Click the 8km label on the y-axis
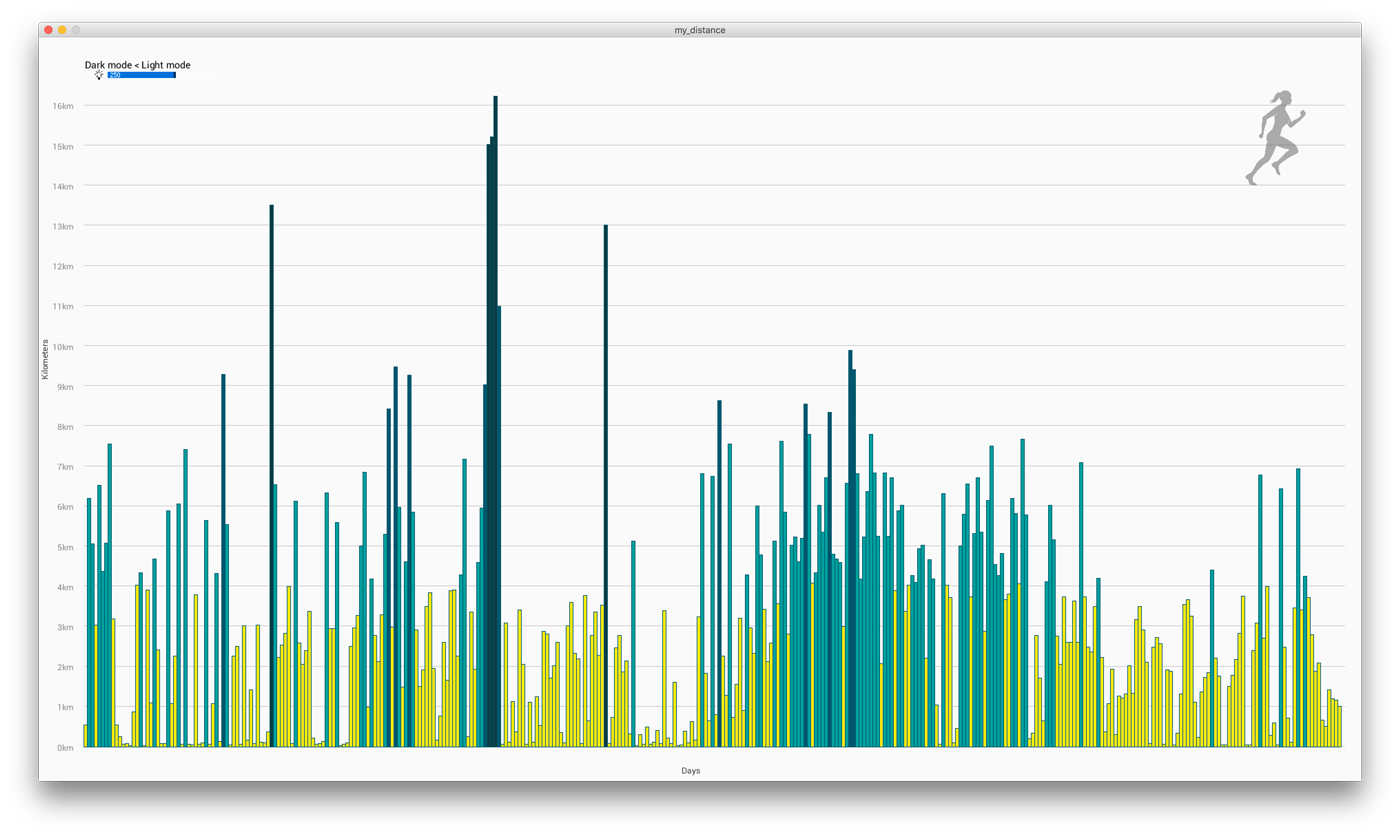This screenshot has height=836, width=1400. 63,427
